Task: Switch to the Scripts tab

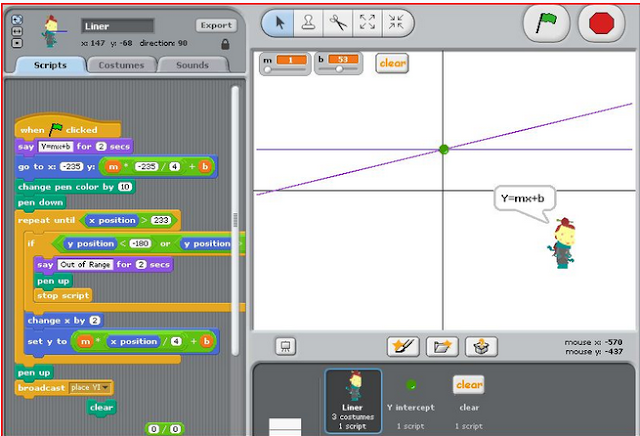Action: click(50, 65)
